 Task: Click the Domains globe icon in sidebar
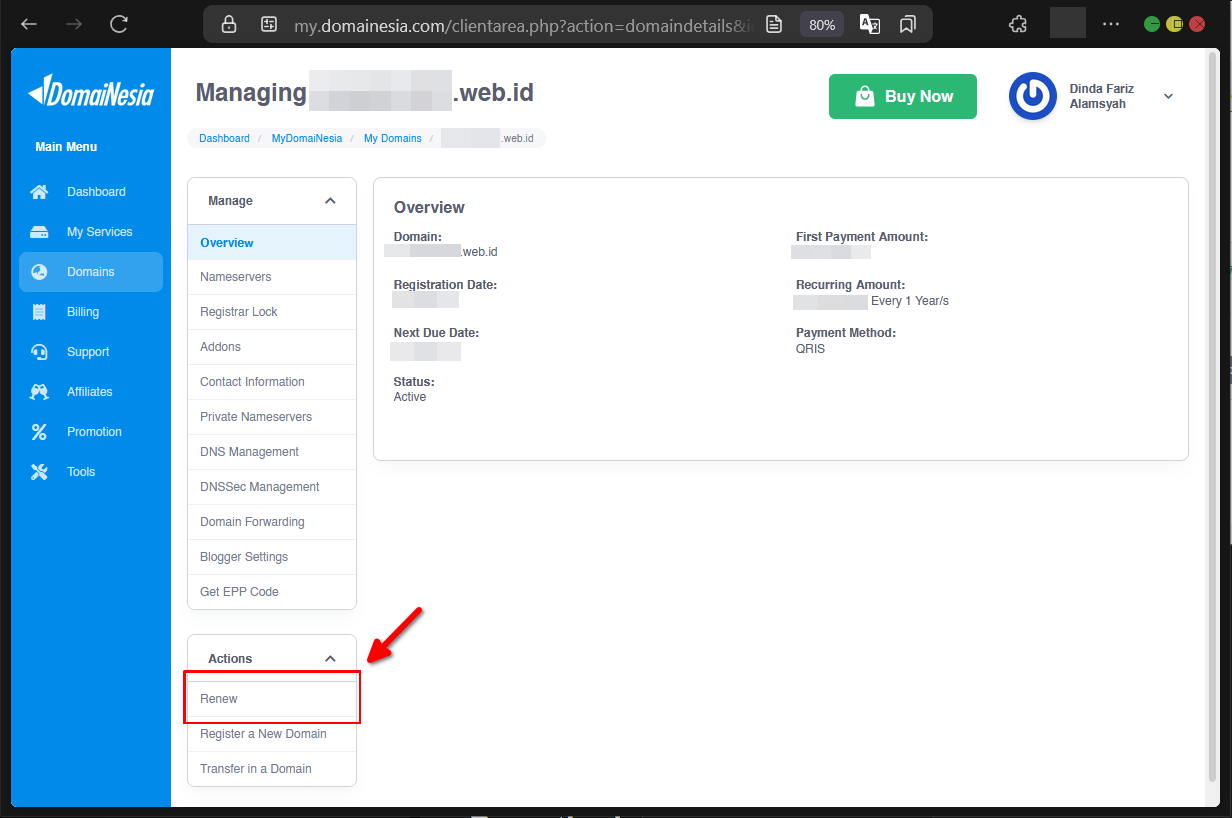[39, 272]
